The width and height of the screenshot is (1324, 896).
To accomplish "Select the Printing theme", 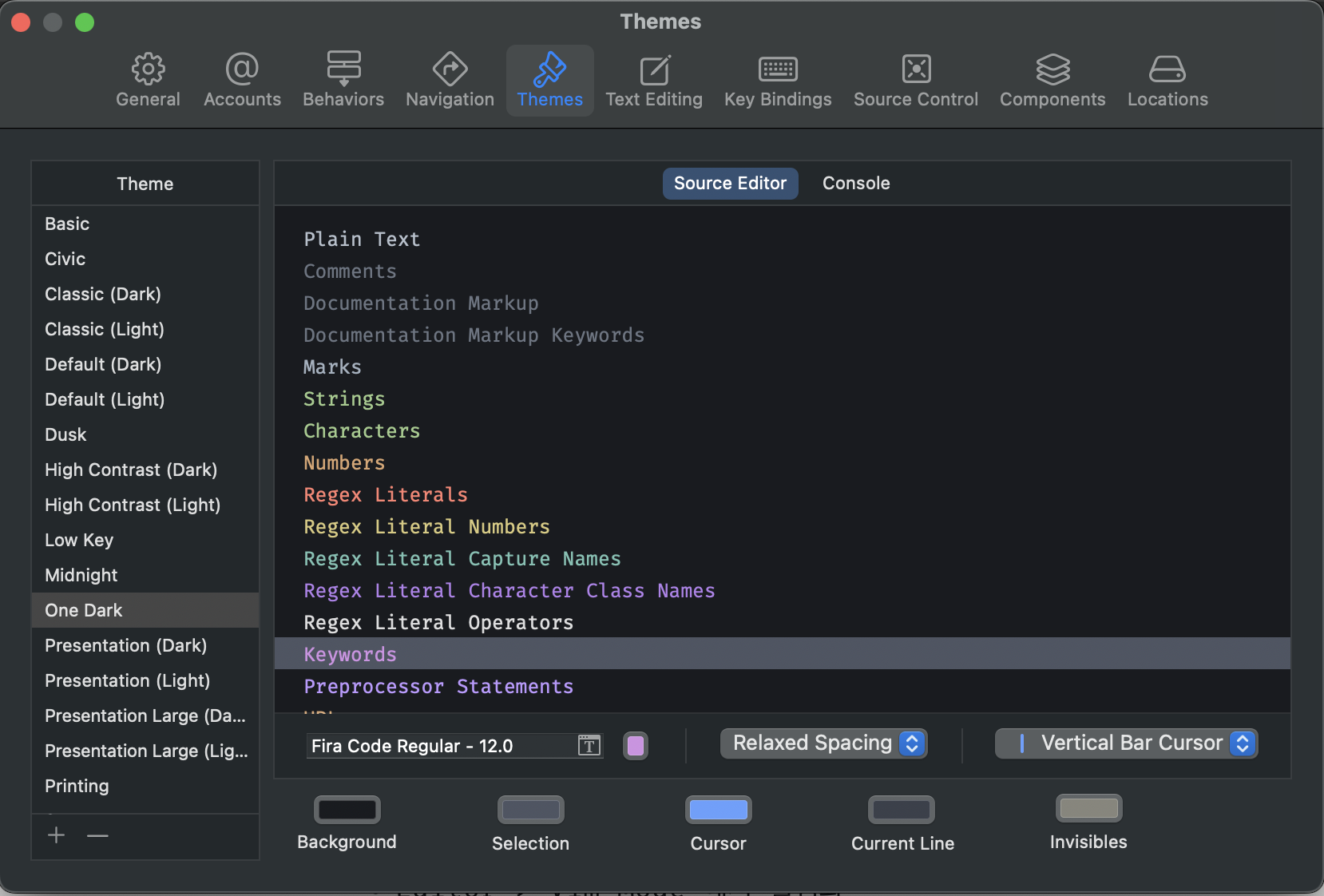I will click(145, 786).
